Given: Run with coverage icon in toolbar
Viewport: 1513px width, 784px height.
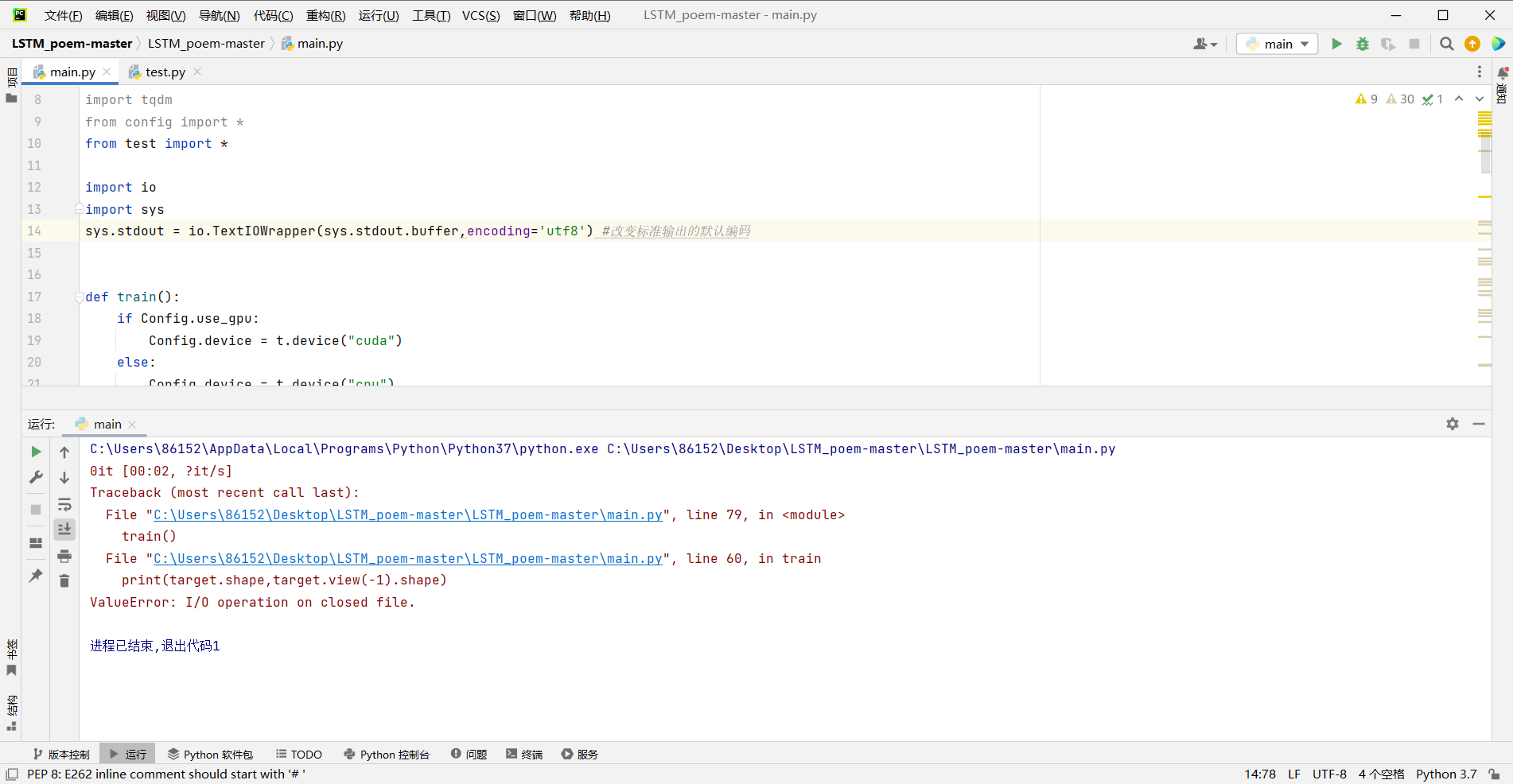Looking at the screenshot, I should coord(1388,44).
